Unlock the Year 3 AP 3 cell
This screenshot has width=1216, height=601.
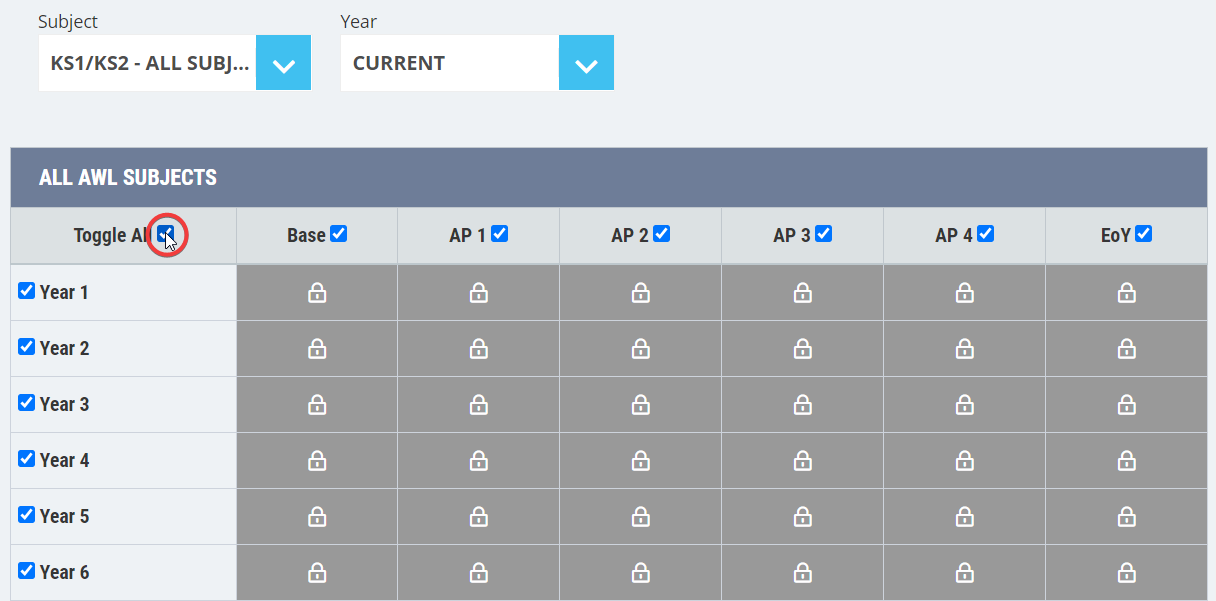click(803, 404)
